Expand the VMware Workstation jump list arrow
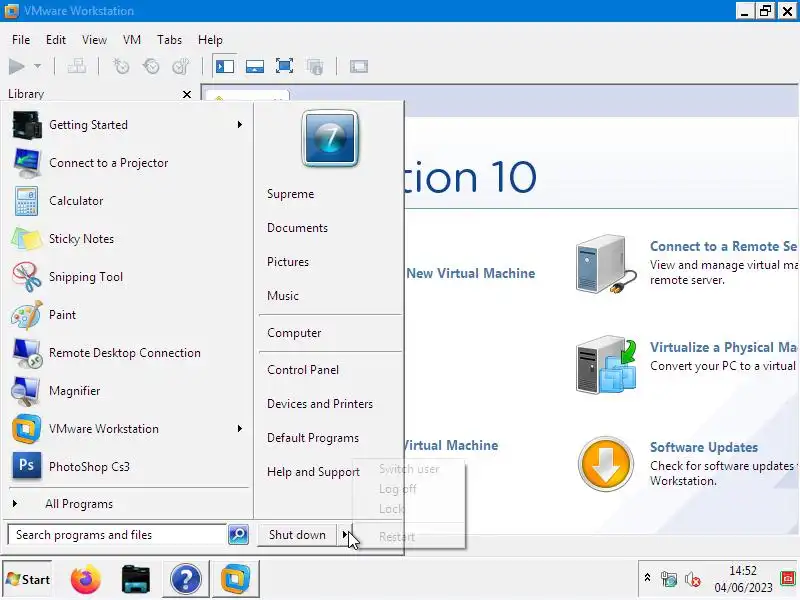This screenshot has height=600, width=800. [x=239, y=429]
